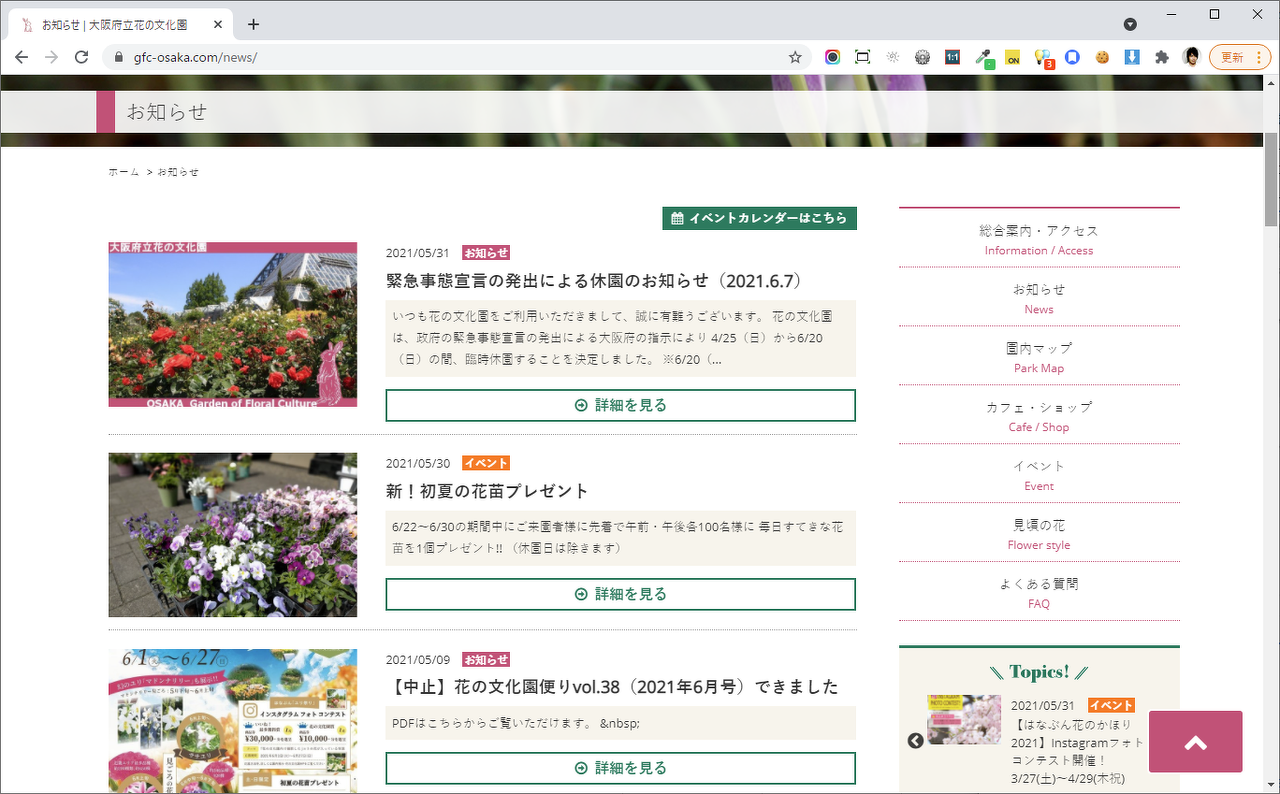Open a new browser tab
1280x794 pixels.
[253, 24]
